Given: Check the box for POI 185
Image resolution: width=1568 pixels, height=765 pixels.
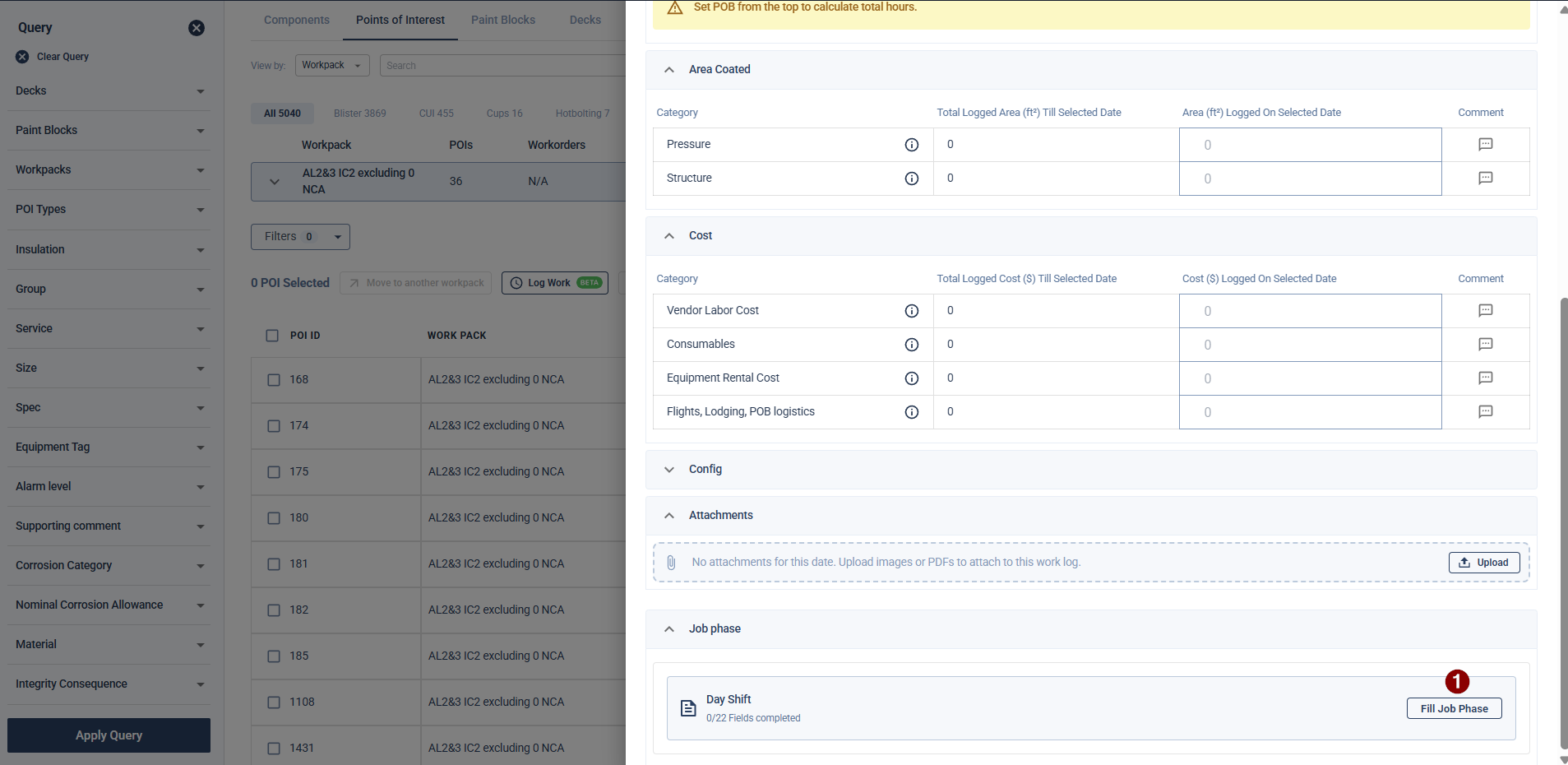Looking at the screenshot, I should coord(274,656).
